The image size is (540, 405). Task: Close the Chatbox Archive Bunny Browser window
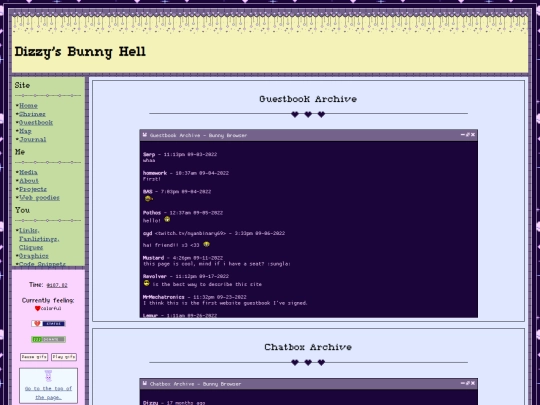[473, 383]
